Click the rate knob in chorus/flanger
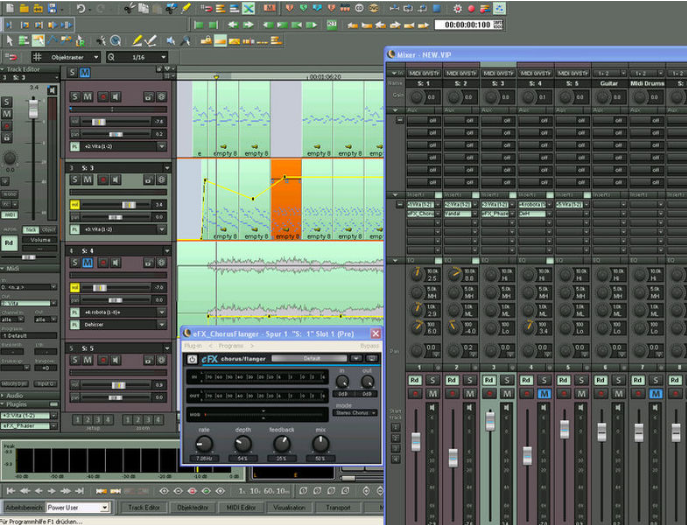The width and height of the screenshot is (687, 525). tap(204, 444)
